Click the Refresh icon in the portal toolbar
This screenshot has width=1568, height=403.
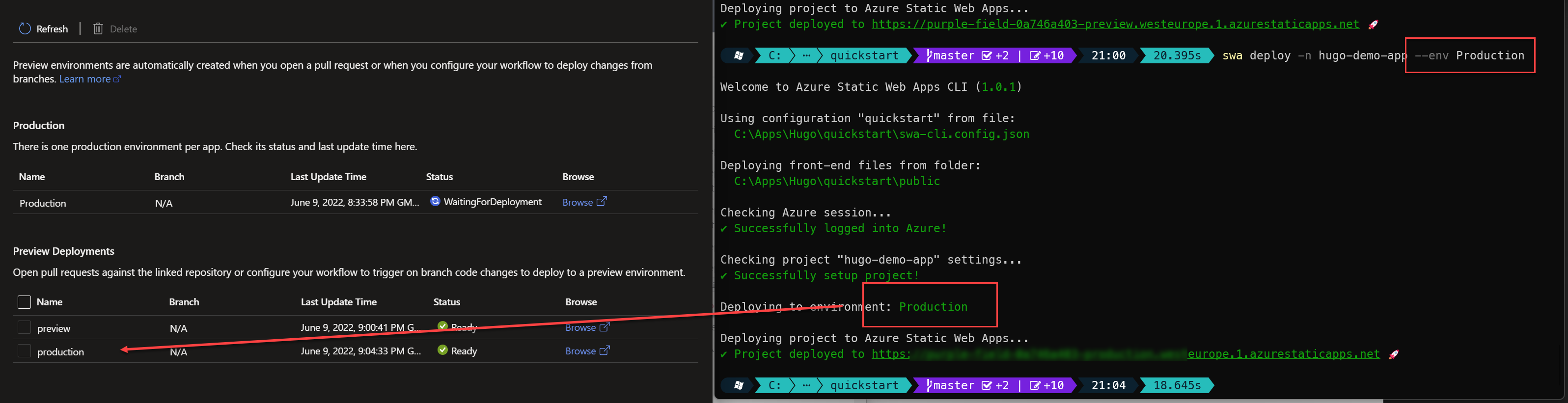(x=25, y=28)
